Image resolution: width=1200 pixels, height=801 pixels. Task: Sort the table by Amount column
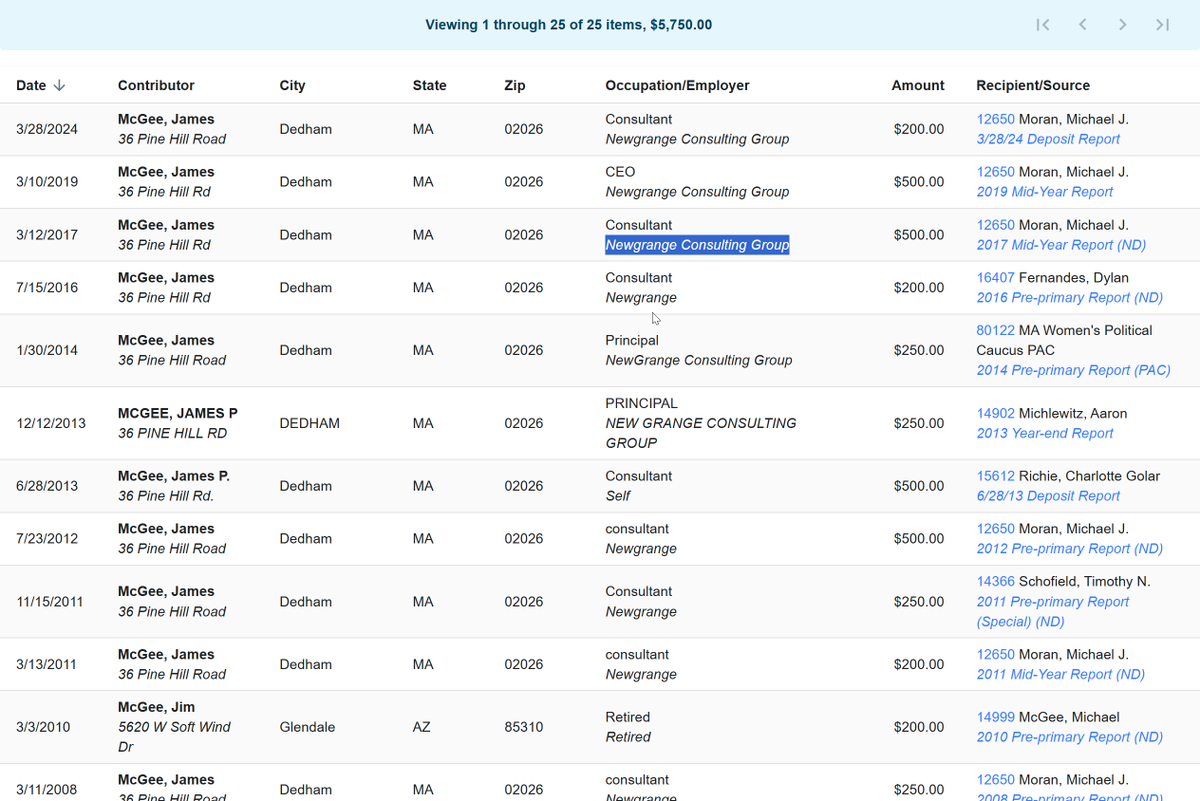[917, 85]
